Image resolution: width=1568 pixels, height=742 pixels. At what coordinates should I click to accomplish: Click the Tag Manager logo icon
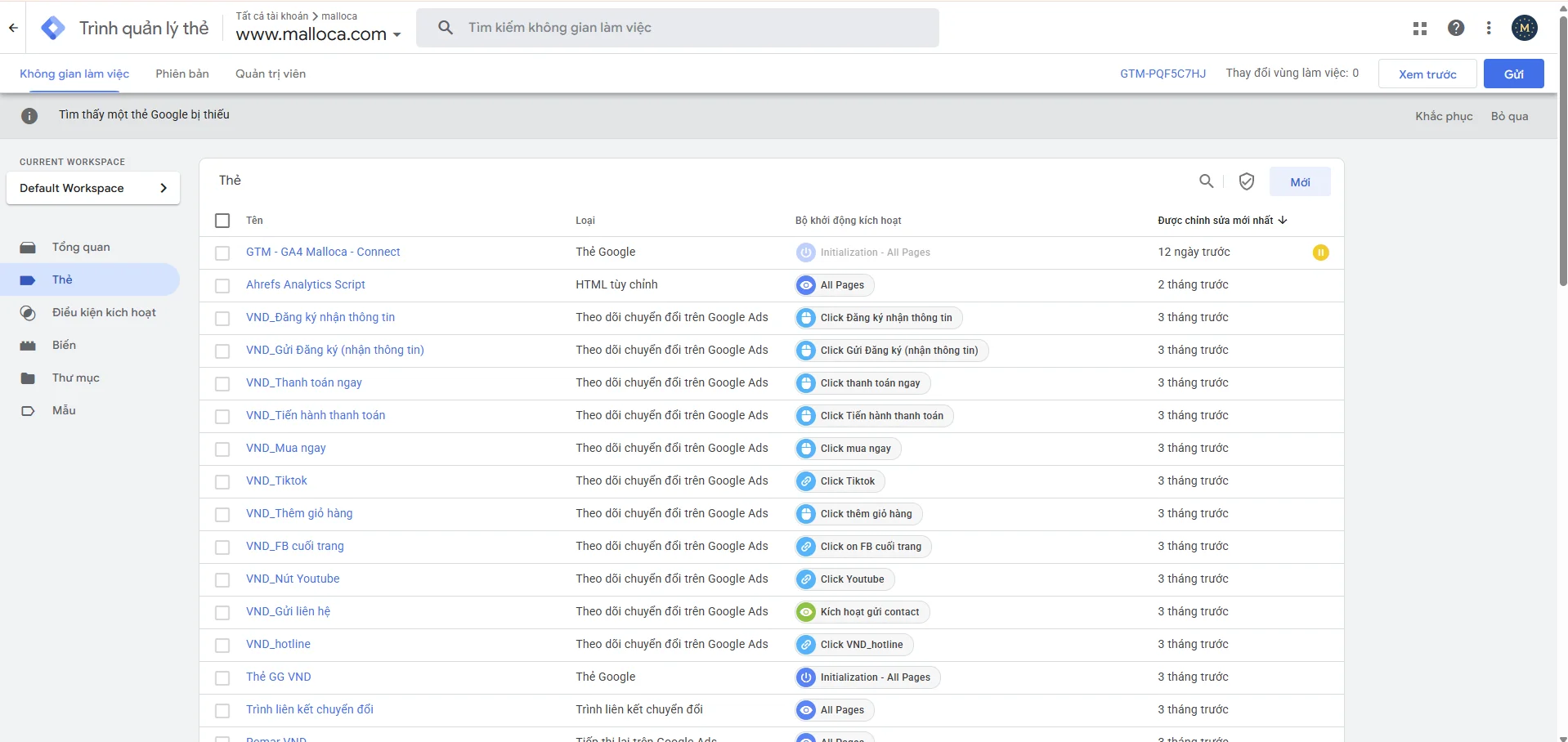pos(53,28)
